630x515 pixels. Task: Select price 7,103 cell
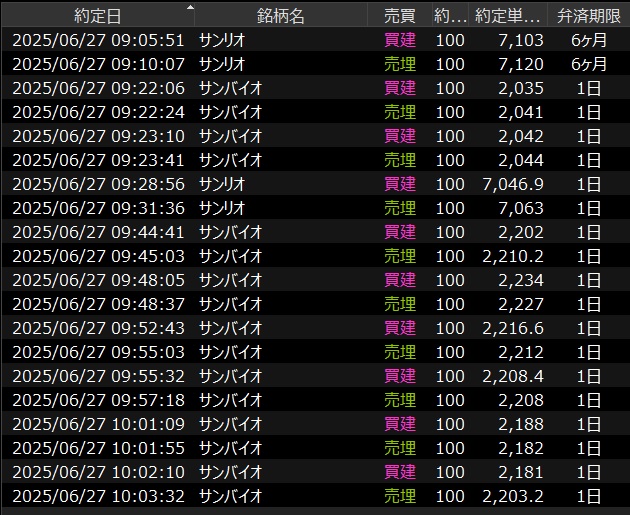tap(521, 40)
